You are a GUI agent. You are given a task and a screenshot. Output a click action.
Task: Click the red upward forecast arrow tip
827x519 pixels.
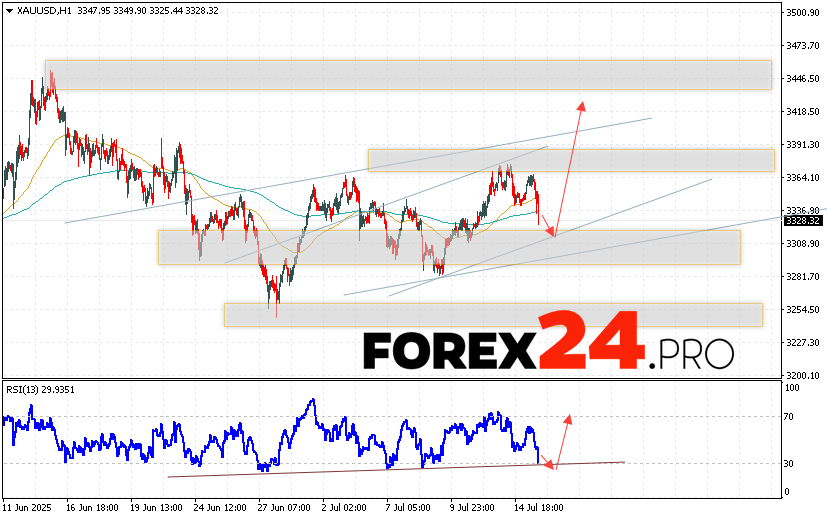[581, 103]
